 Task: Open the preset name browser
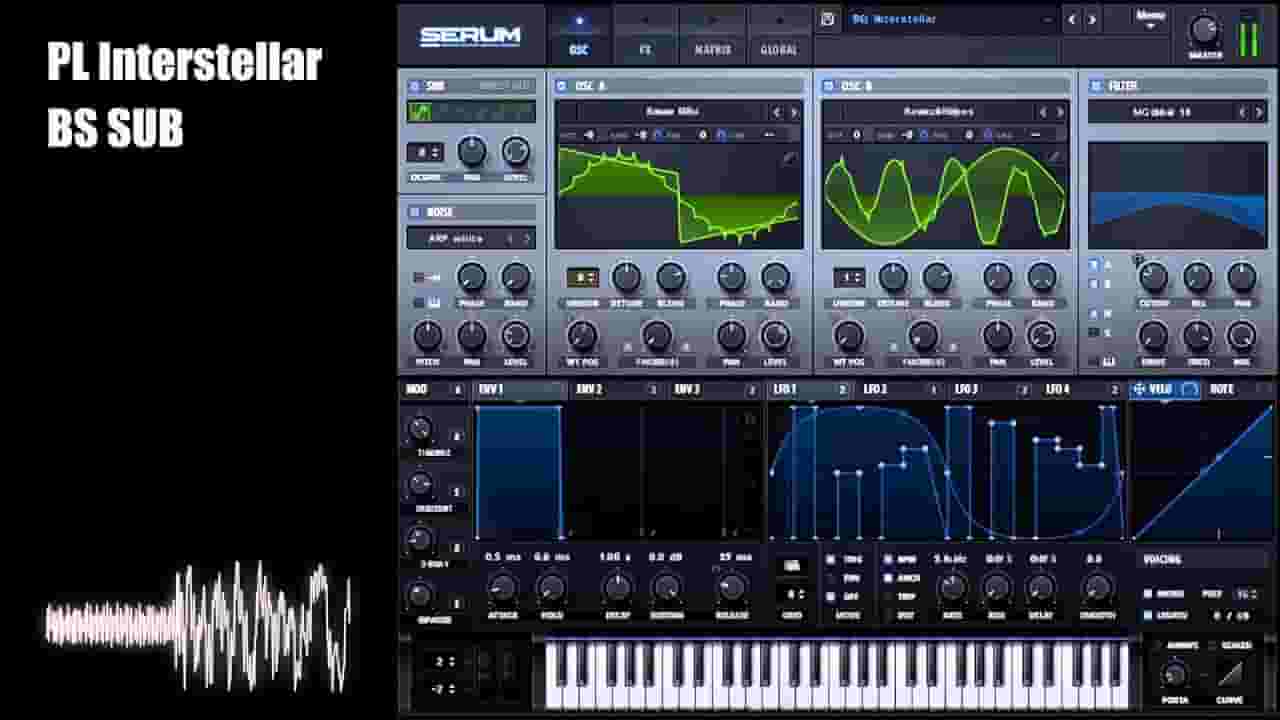pyautogui.click(x=950, y=19)
